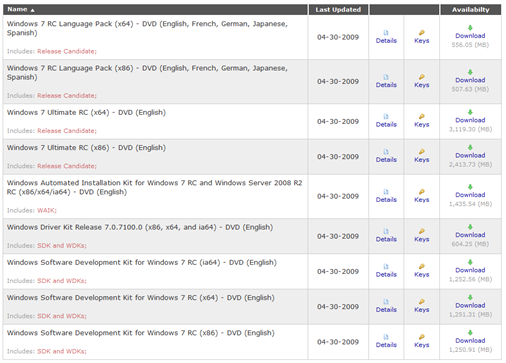This screenshot has height=363, width=506.
Task: Click the file size text '604.25 (MB)'
Action: (x=470, y=244)
